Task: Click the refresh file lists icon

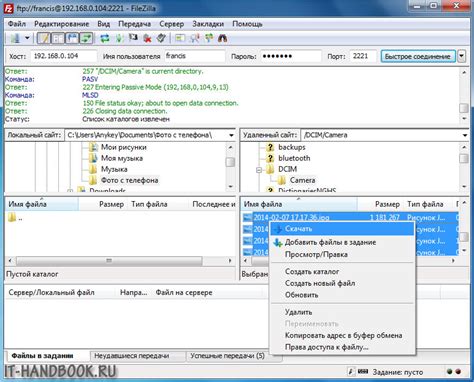Action: click(105, 38)
